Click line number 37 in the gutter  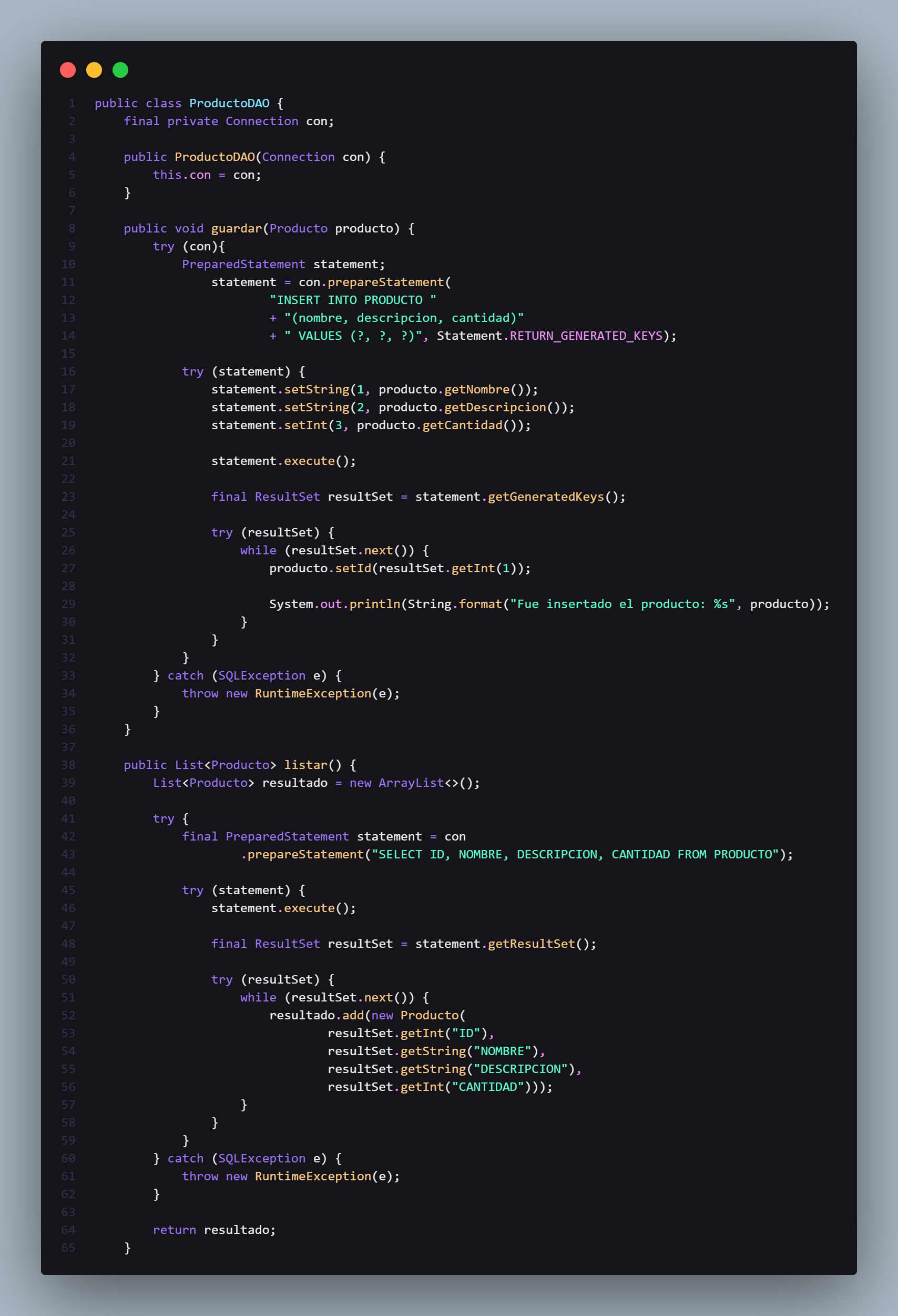pyautogui.click(x=68, y=747)
